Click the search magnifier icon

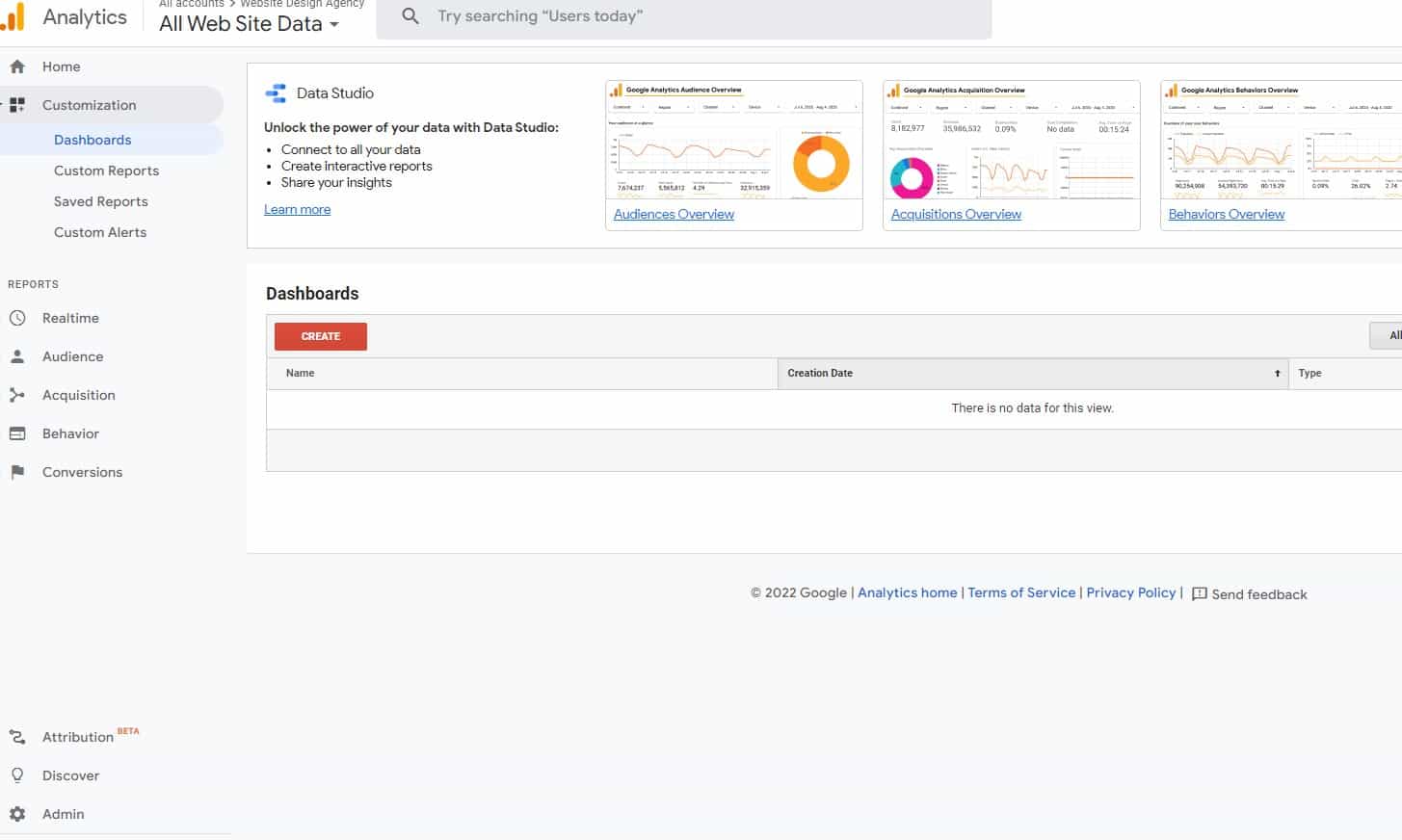point(410,16)
